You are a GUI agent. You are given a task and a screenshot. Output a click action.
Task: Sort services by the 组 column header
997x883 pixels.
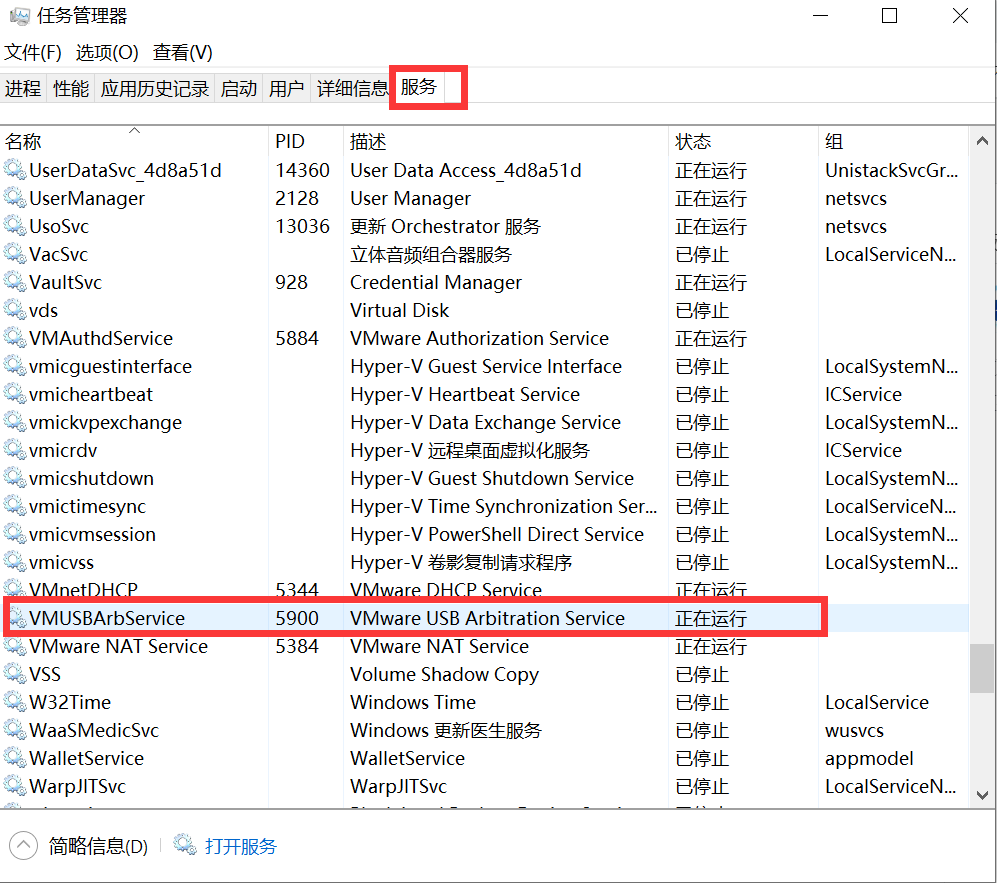[894, 141]
